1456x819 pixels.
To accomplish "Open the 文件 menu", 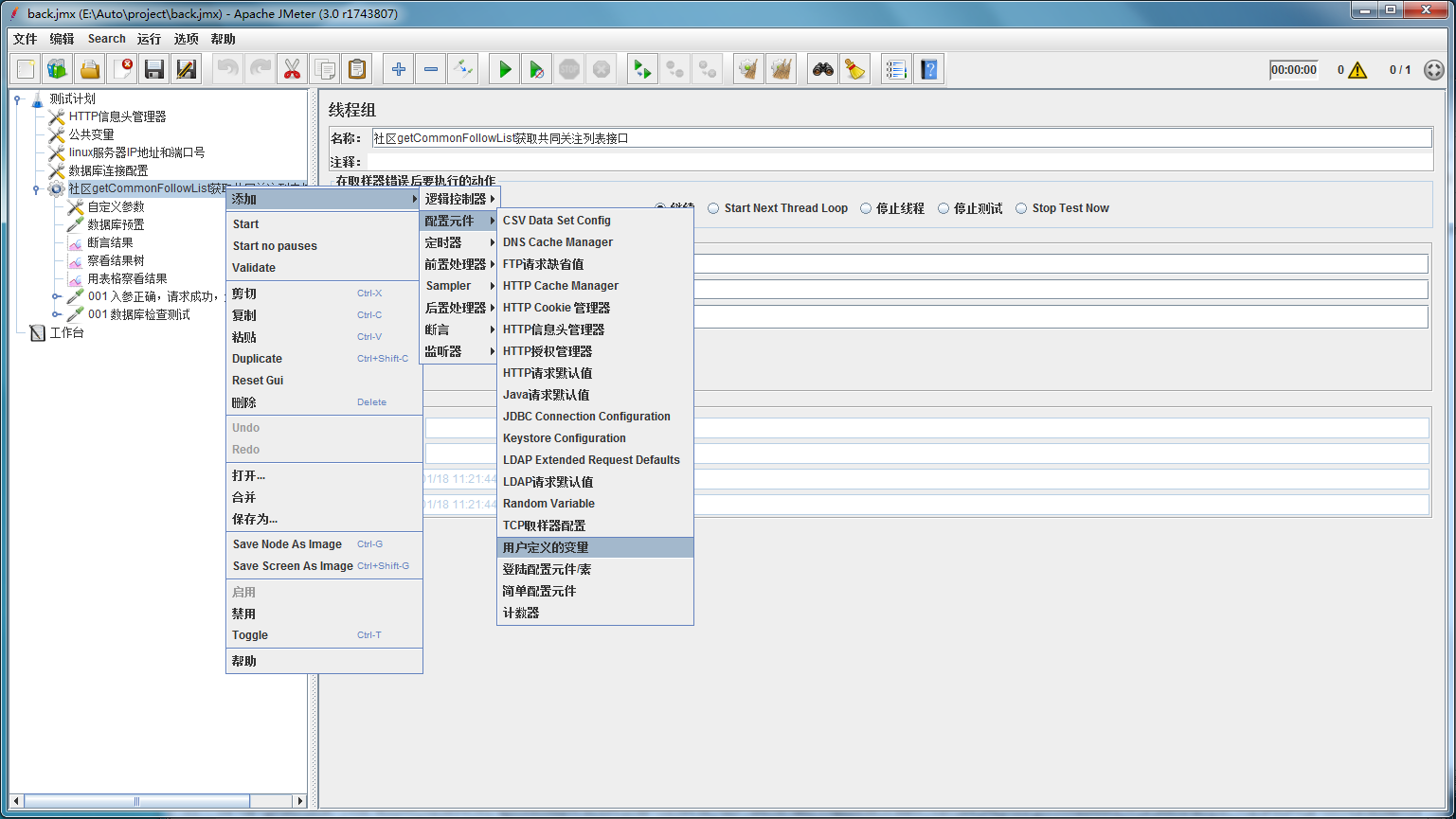I will (25, 39).
